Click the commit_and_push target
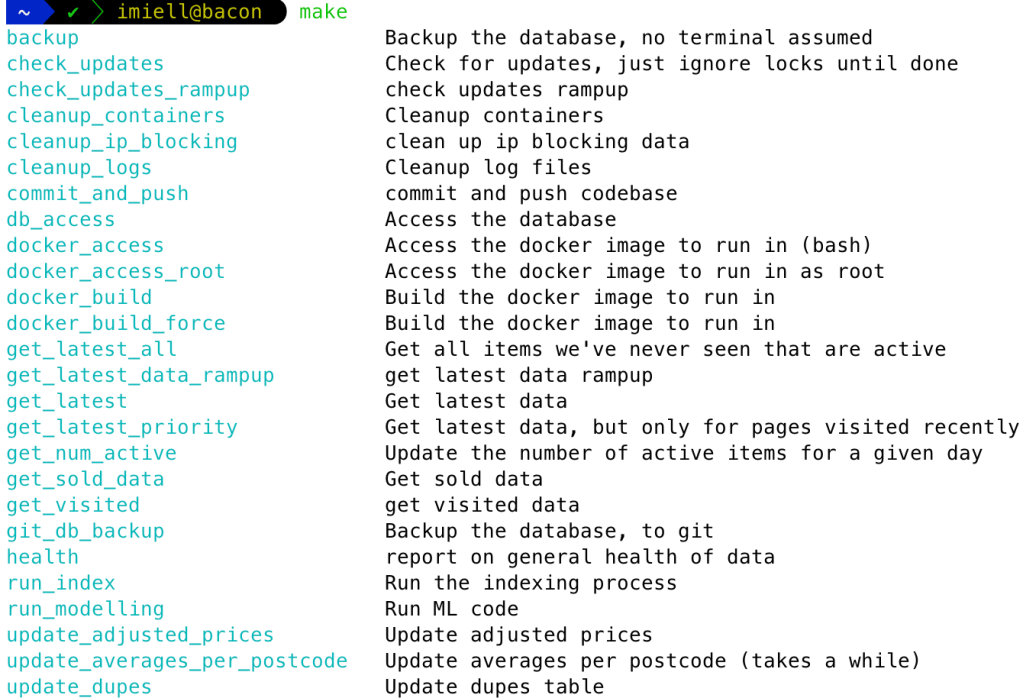Screen dimensions: 1023x698 coord(97,194)
